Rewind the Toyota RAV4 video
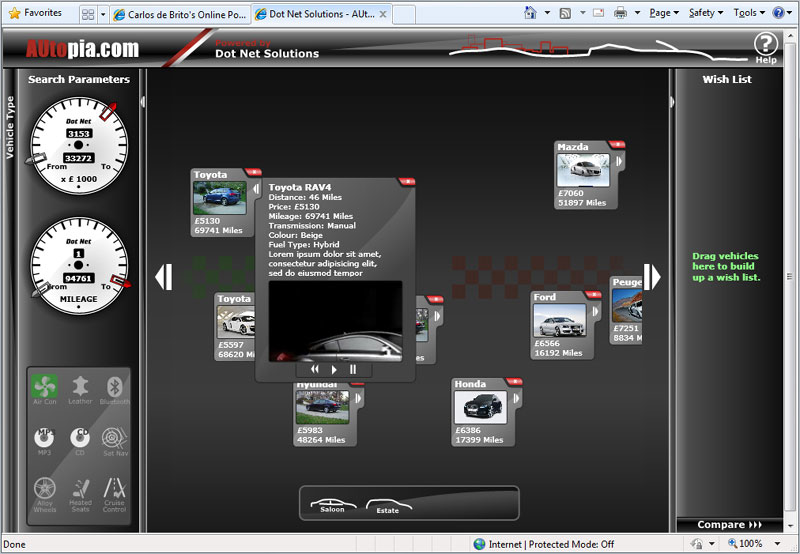Viewport: 800px width, 554px height. 314,369
